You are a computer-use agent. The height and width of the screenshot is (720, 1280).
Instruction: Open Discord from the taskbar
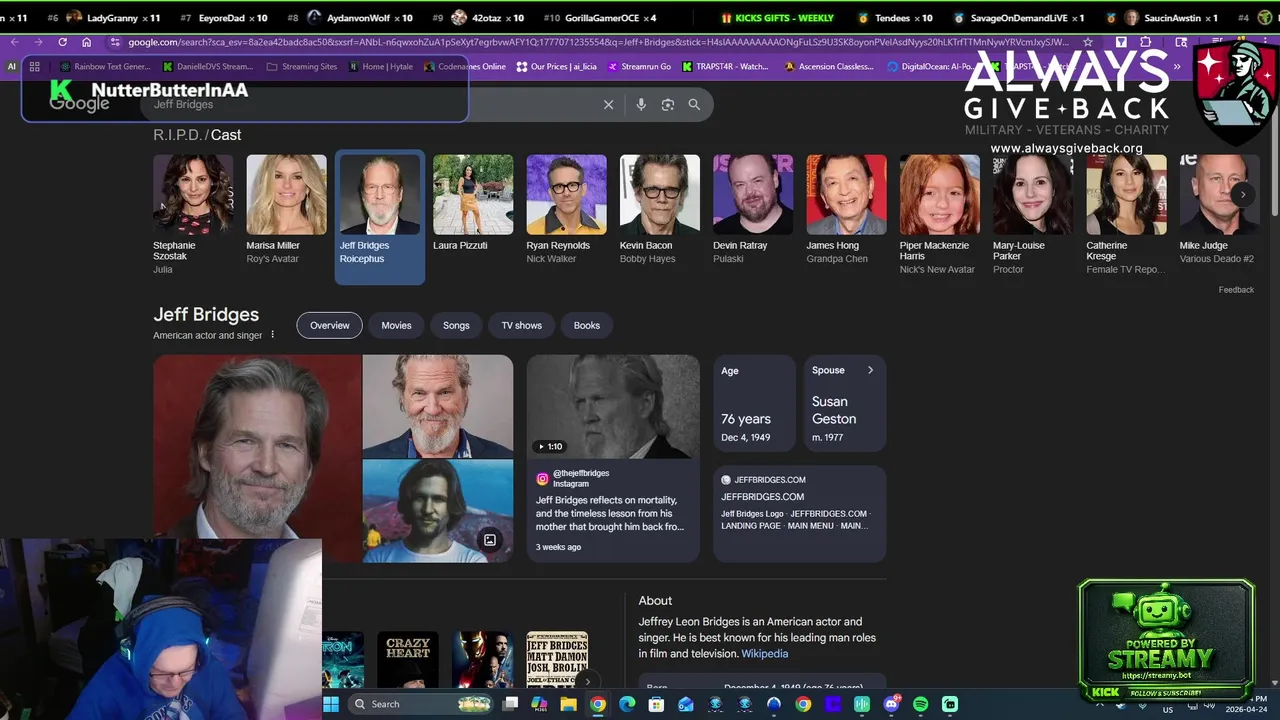pyautogui.click(x=891, y=704)
